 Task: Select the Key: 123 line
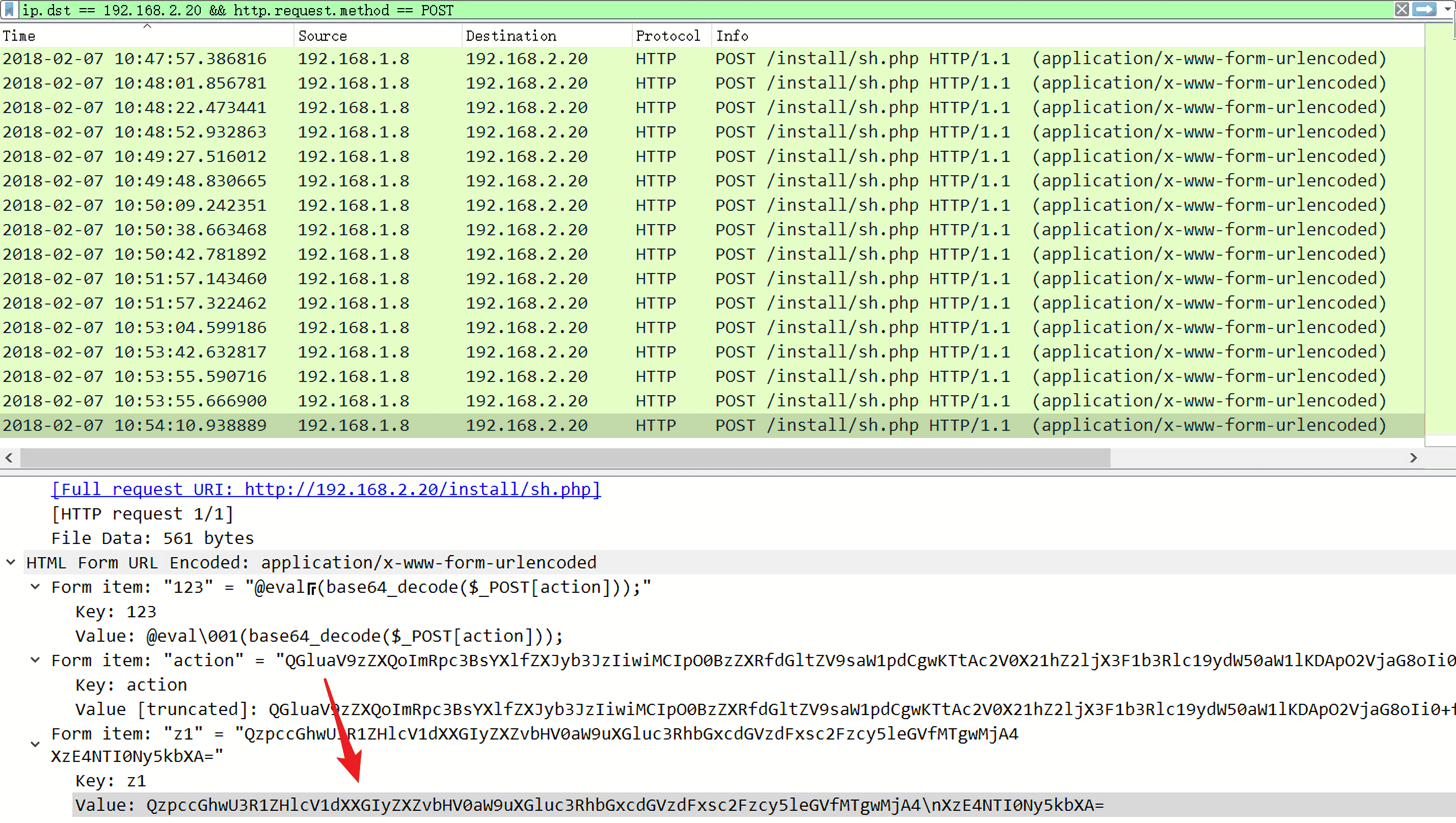[116, 612]
